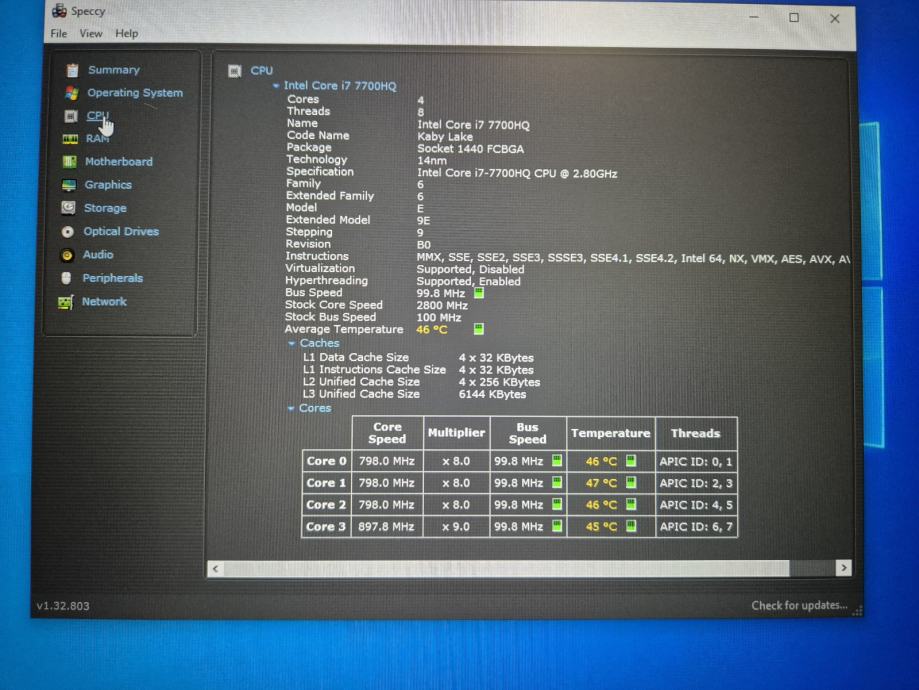Click the Kaby Lake code name value
The image size is (919, 690).
pos(445,137)
